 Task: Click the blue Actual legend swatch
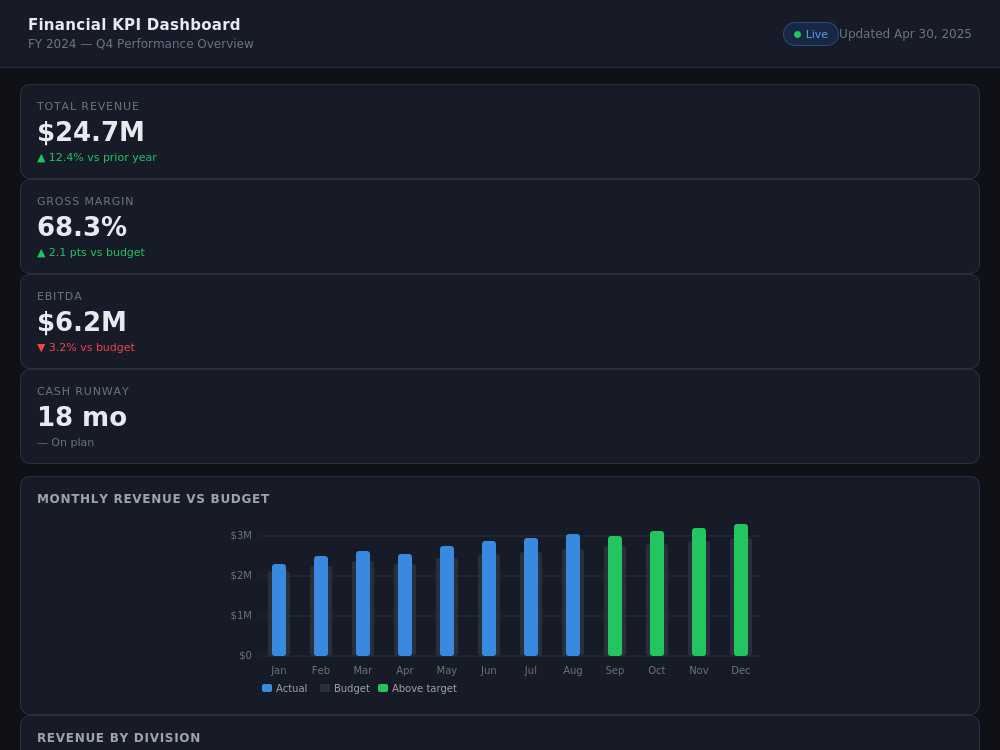point(267,688)
